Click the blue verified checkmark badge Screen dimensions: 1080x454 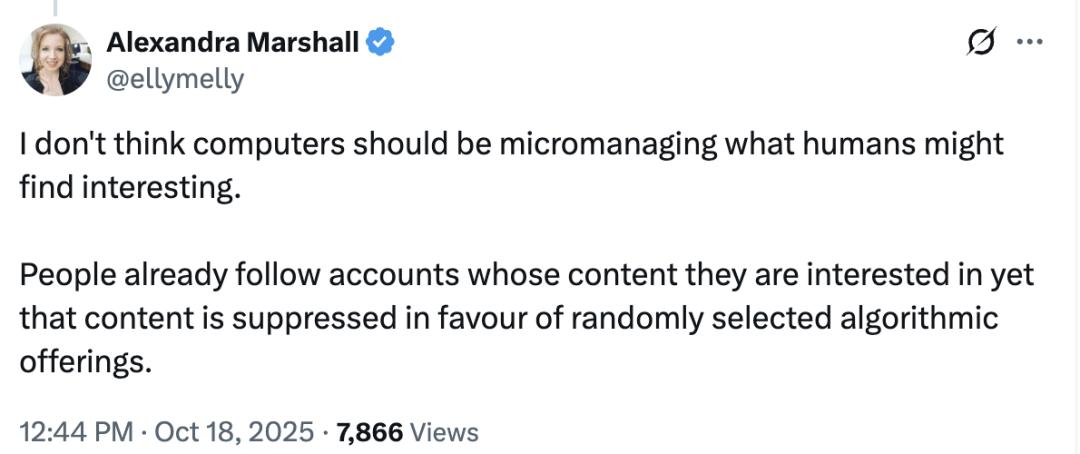pos(380,42)
